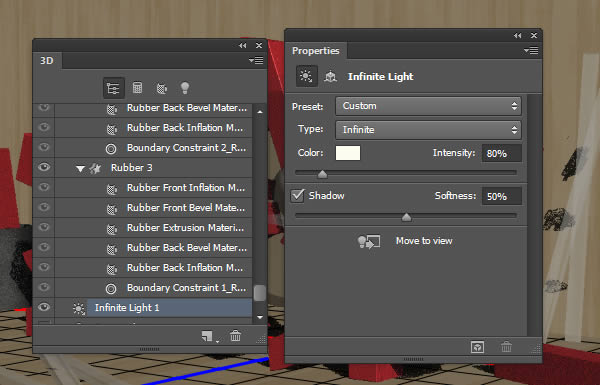Screen dimensions: 600x385
Task: Click Move to view label
Action: pos(424,241)
